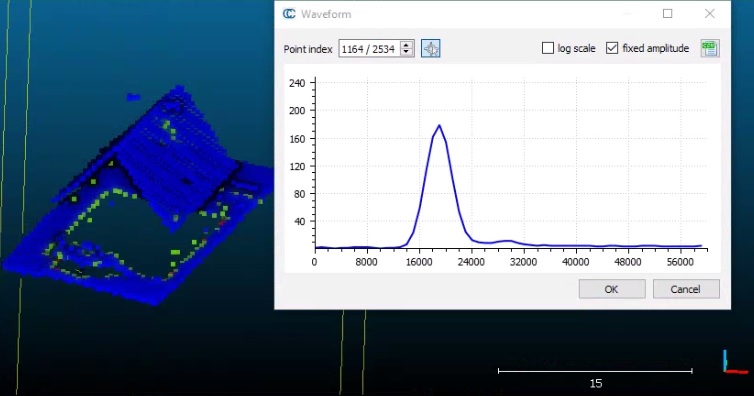Click the fixed amplitude label text
This screenshot has height=396, width=754.
coord(655,48)
